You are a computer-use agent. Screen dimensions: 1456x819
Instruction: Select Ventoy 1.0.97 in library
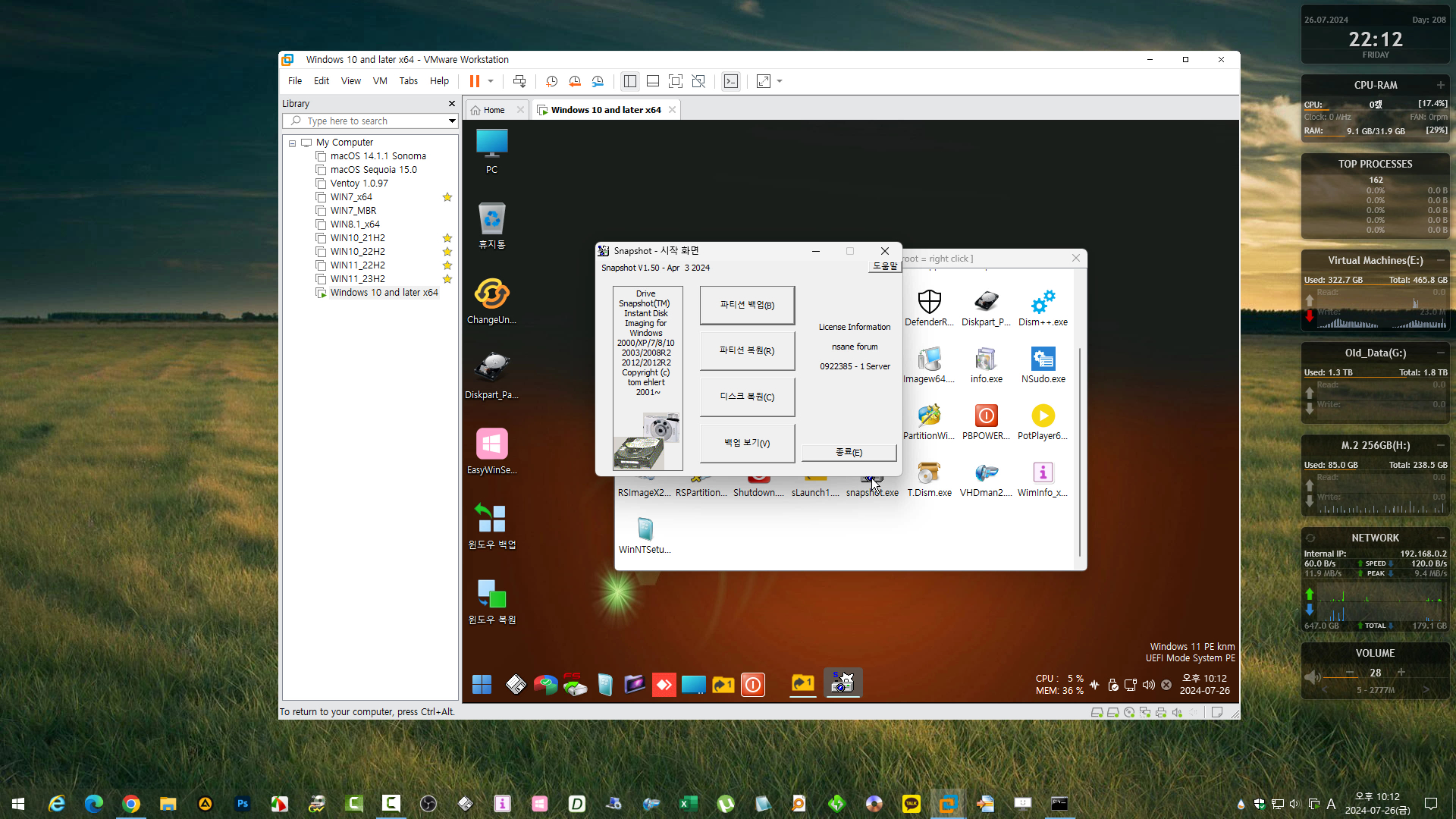pyautogui.click(x=359, y=184)
